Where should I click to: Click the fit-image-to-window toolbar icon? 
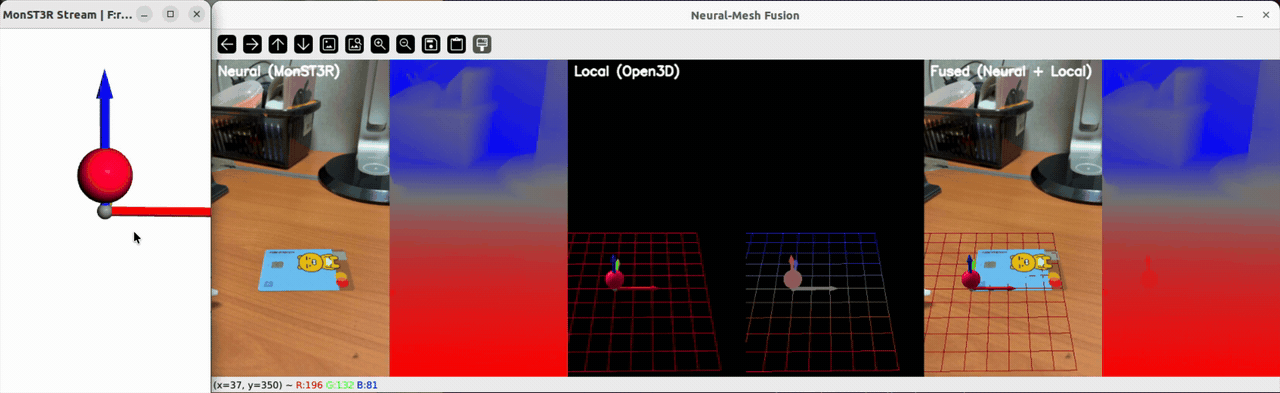355,44
